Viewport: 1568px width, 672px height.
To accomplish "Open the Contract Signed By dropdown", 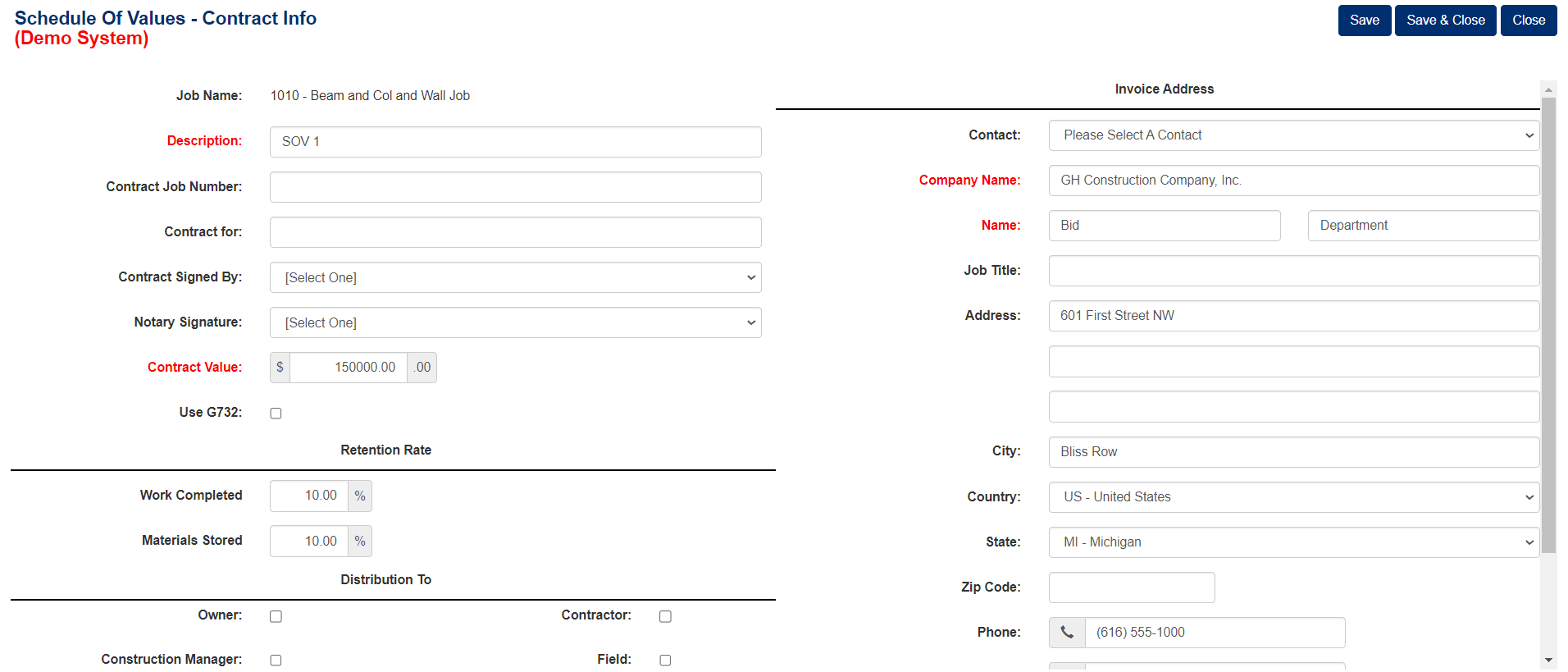I will [x=516, y=277].
